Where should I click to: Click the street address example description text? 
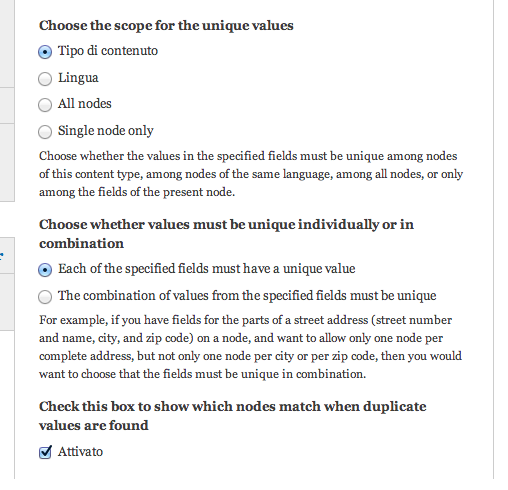pos(250,347)
